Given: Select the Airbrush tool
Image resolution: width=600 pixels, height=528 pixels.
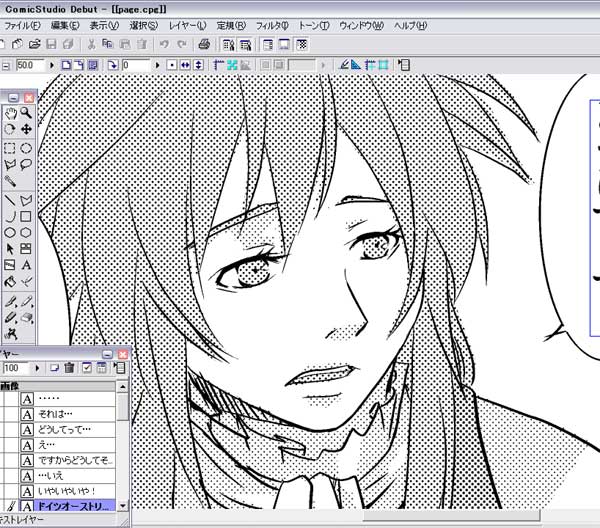Looking at the screenshot, I should pyautogui.click(x=10, y=334).
